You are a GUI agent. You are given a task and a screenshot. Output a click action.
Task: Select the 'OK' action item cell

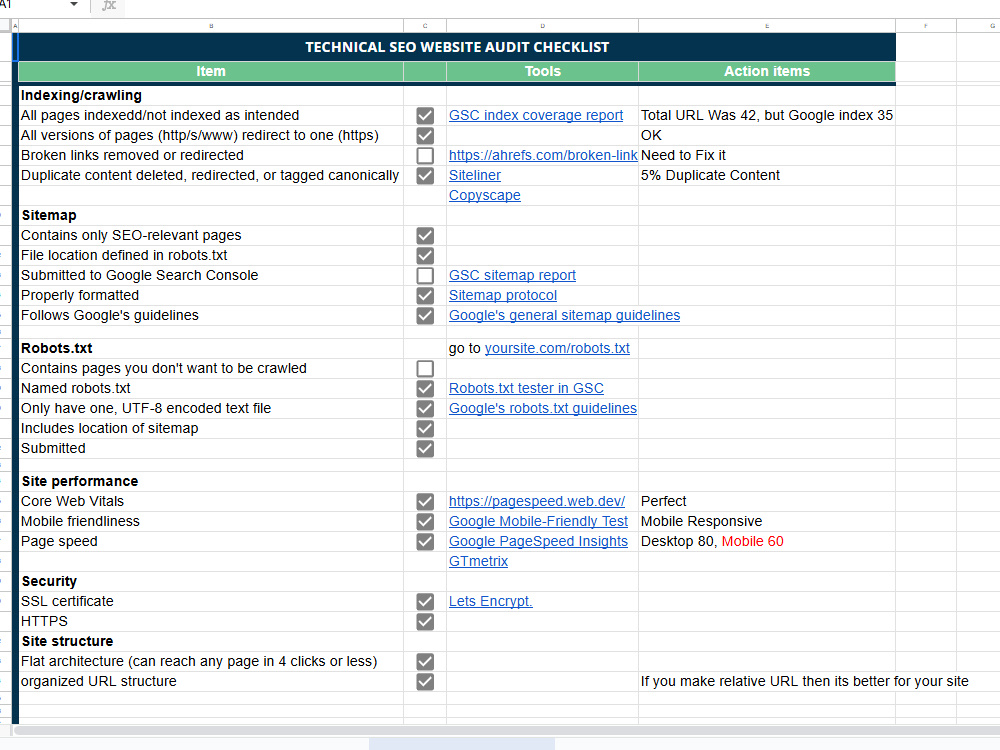click(767, 136)
